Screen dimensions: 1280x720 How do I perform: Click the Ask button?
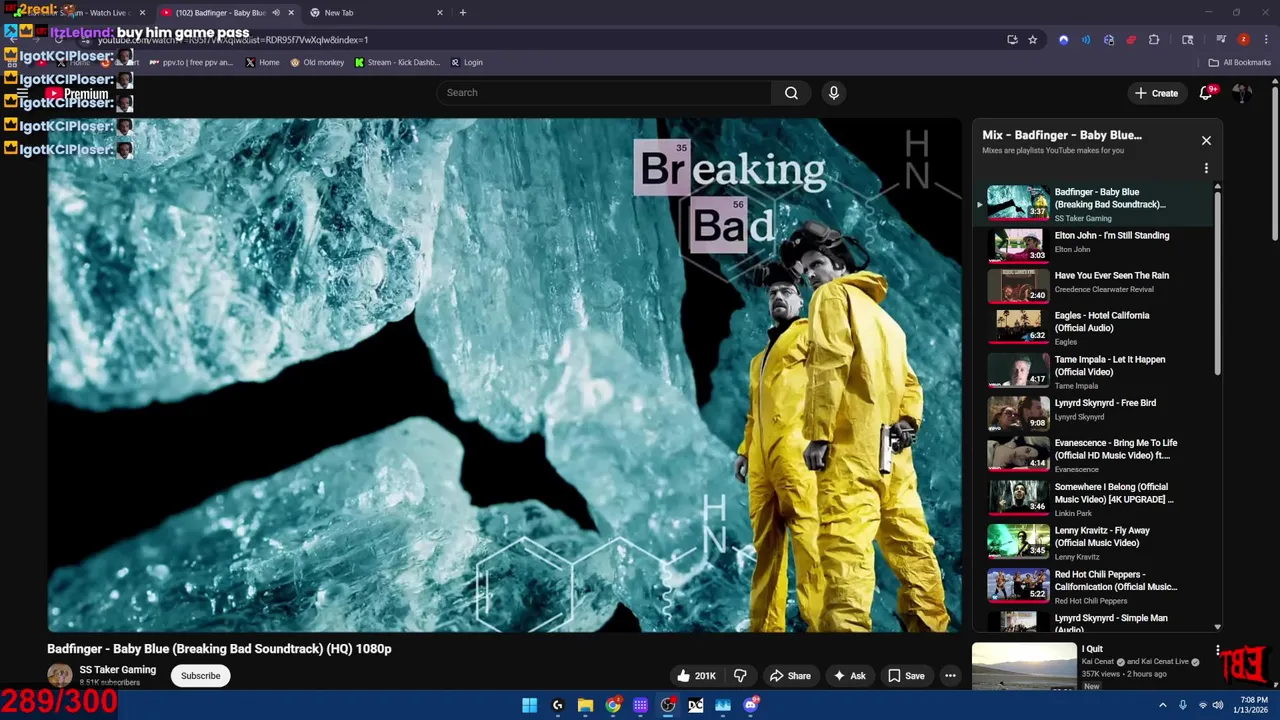pyautogui.click(x=849, y=676)
